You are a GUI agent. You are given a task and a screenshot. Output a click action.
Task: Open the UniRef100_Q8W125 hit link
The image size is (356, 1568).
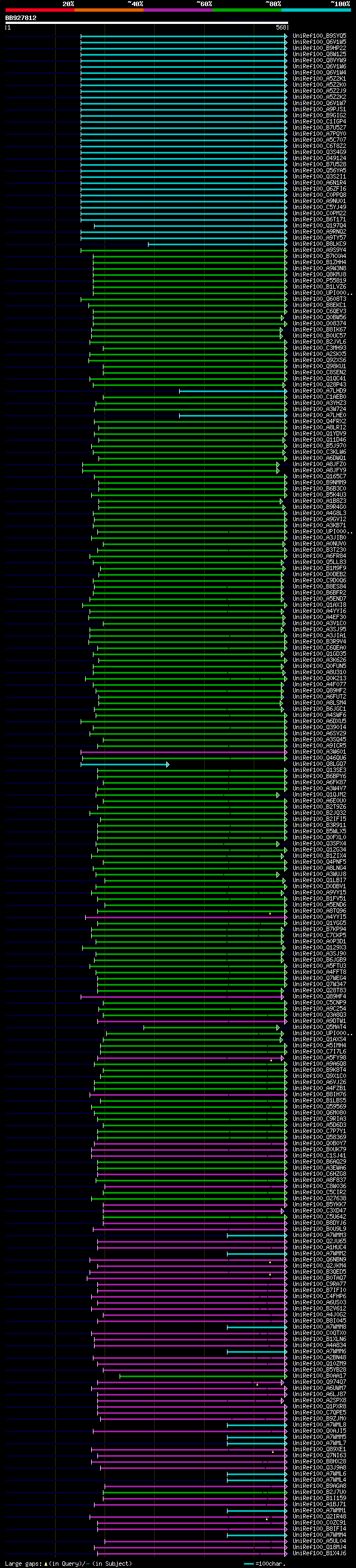[319, 54]
